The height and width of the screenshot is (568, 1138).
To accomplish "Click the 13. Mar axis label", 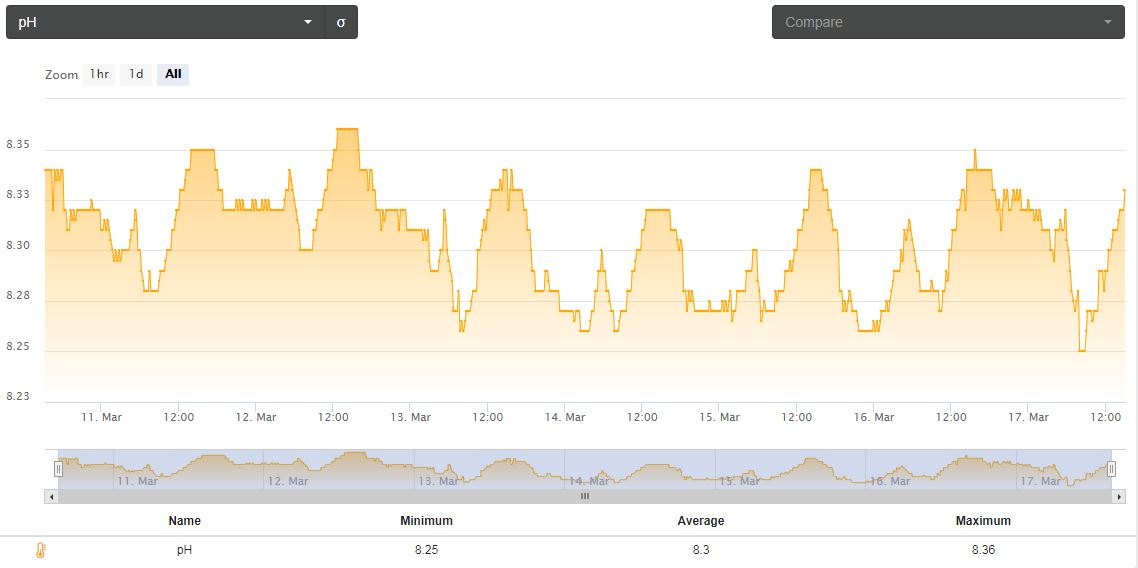I will (x=410, y=417).
